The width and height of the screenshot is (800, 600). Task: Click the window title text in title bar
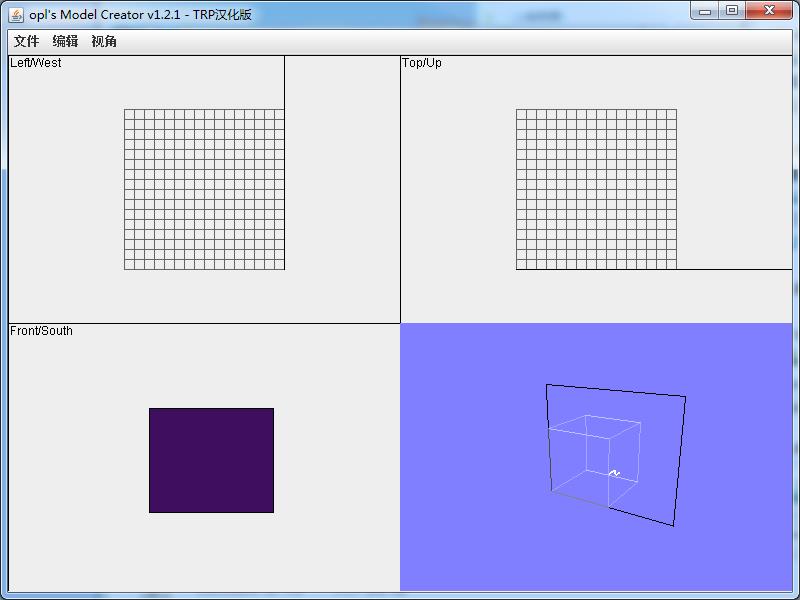(140, 14)
